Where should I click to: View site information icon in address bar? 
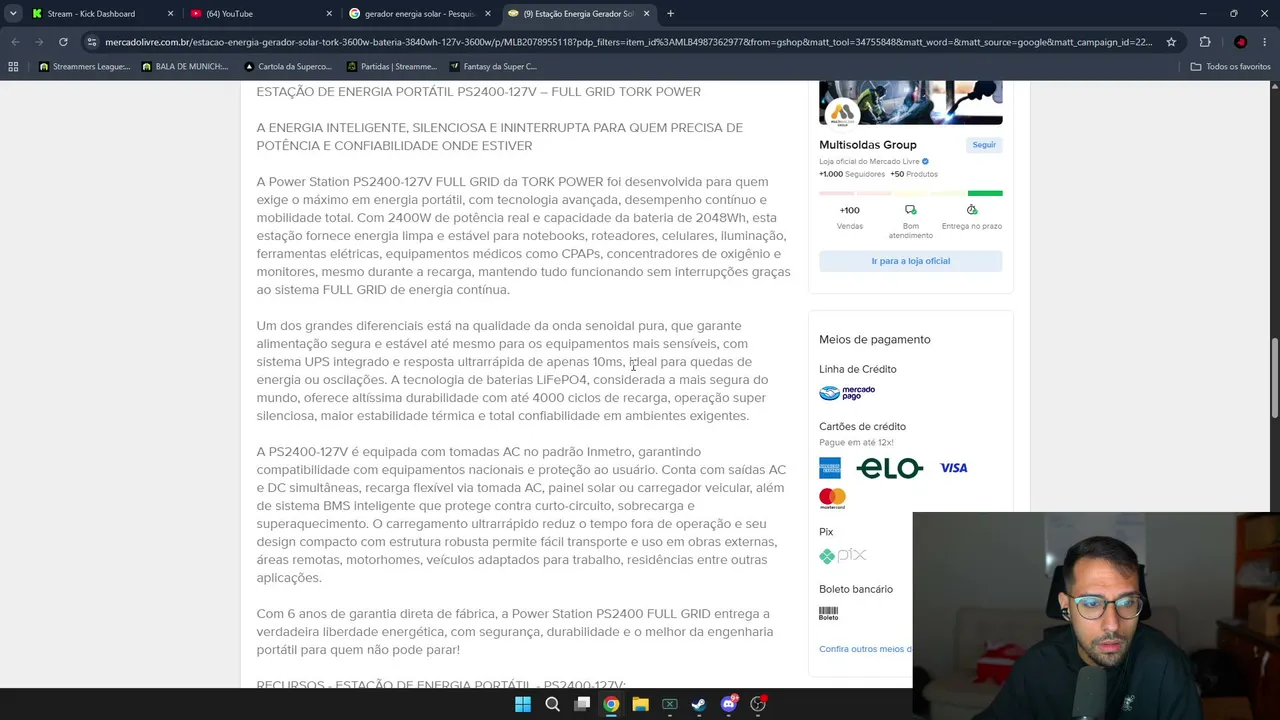click(92, 42)
